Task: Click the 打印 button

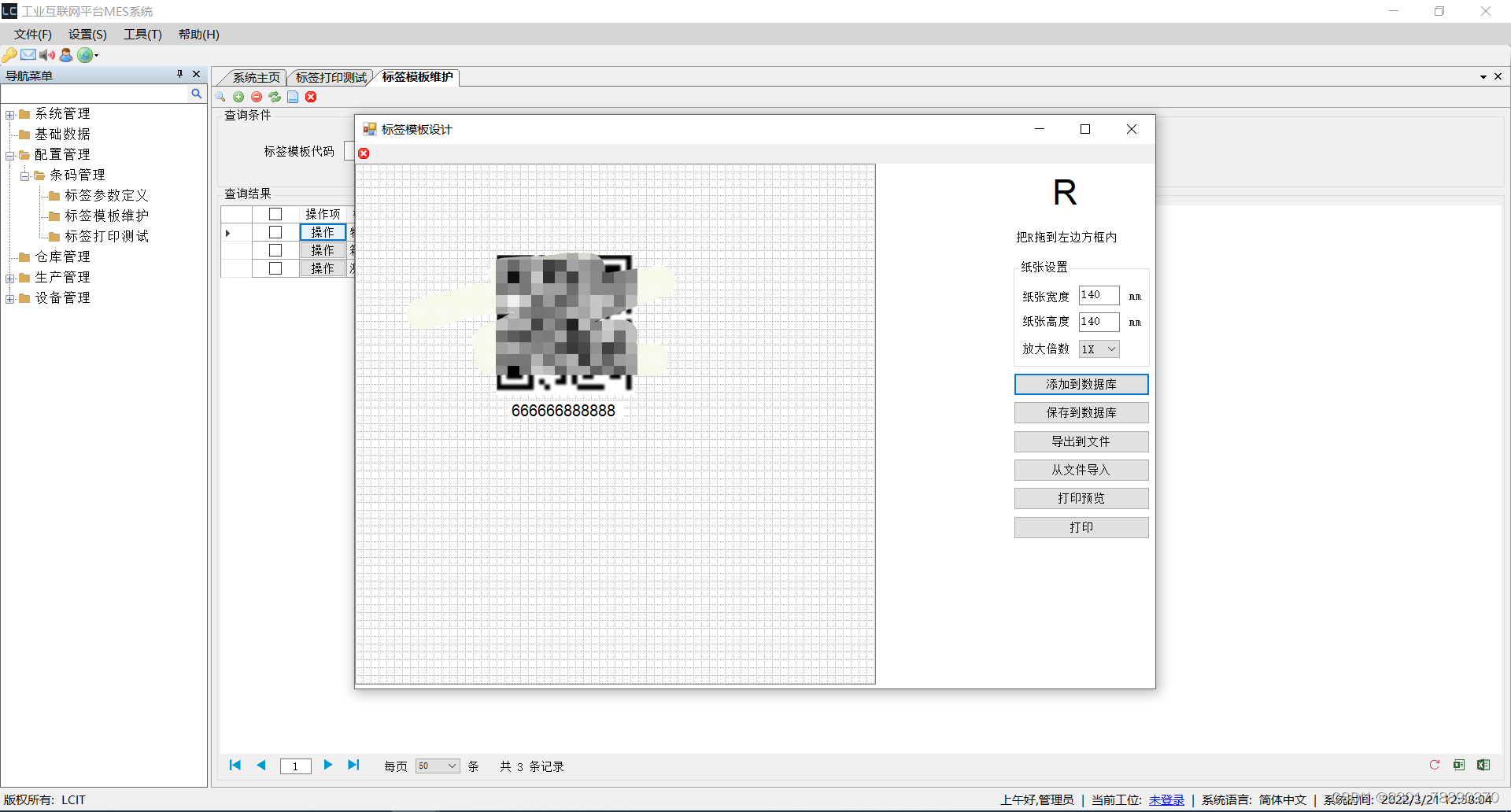Action: point(1081,527)
